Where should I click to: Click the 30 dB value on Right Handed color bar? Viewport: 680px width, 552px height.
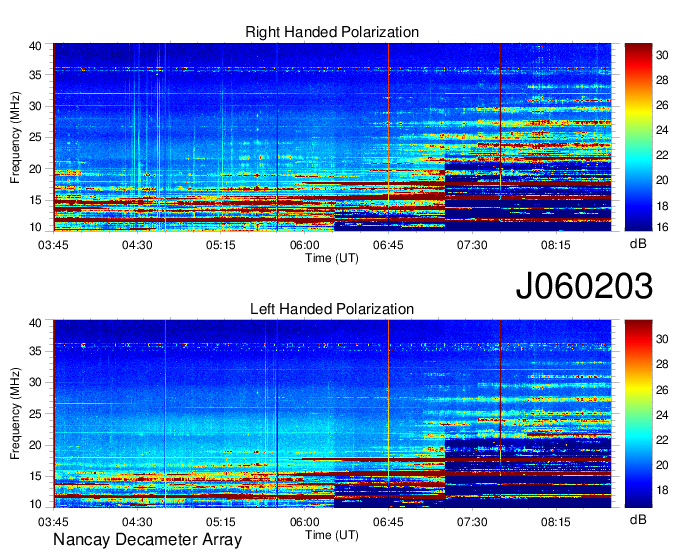(x=662, y=55)
